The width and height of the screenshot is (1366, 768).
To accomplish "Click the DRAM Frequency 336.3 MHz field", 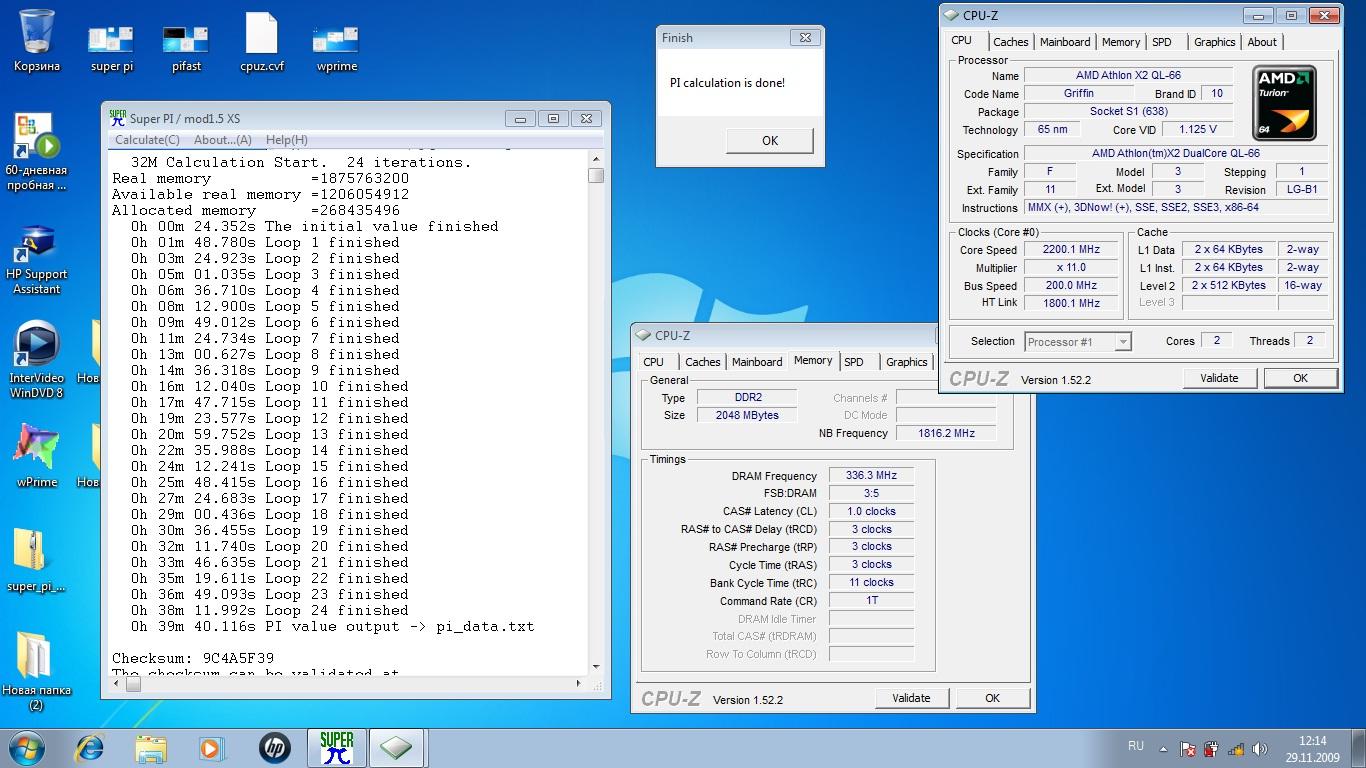I will coord(871,476).
